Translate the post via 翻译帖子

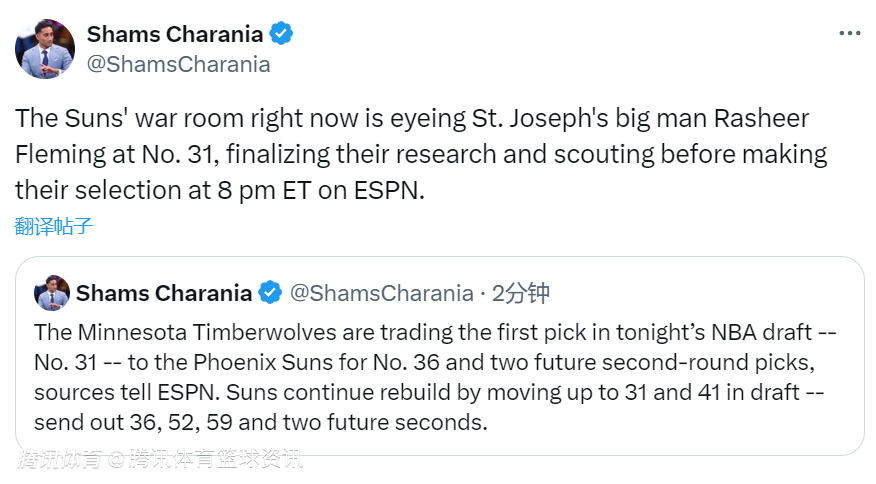click(x=54, y=226)
